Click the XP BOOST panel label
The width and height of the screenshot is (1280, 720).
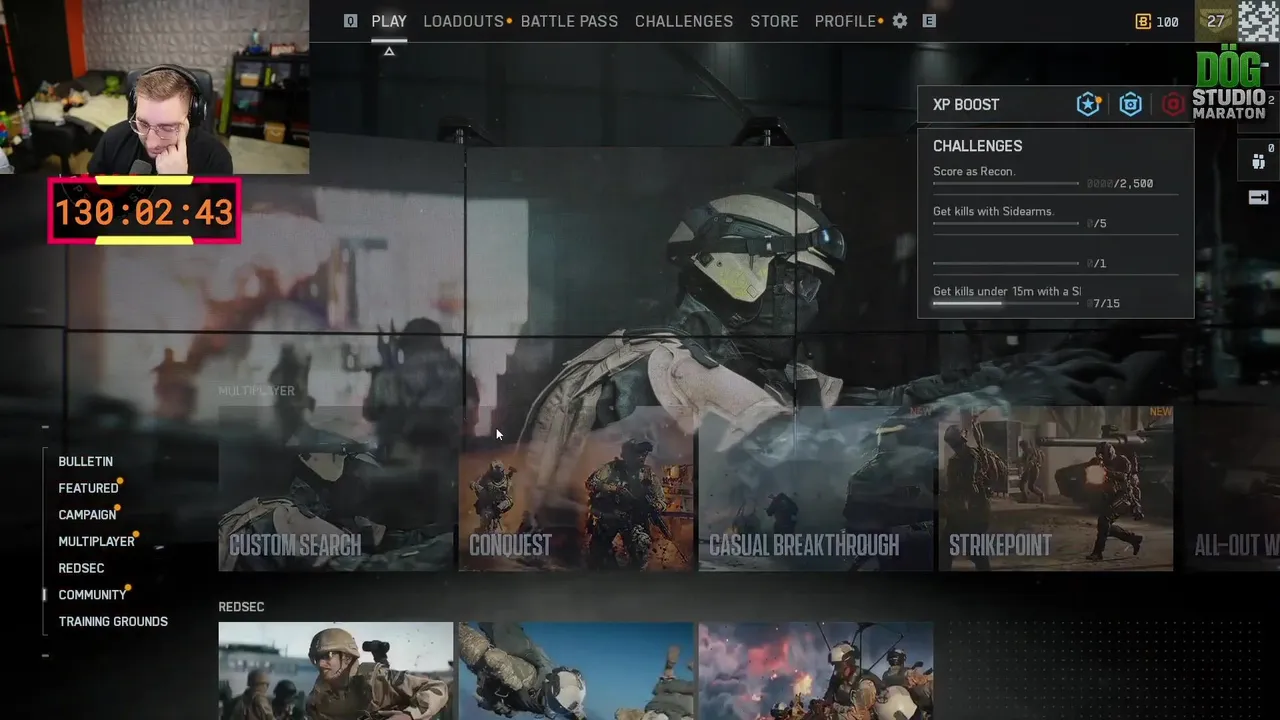tap(966, 105)
